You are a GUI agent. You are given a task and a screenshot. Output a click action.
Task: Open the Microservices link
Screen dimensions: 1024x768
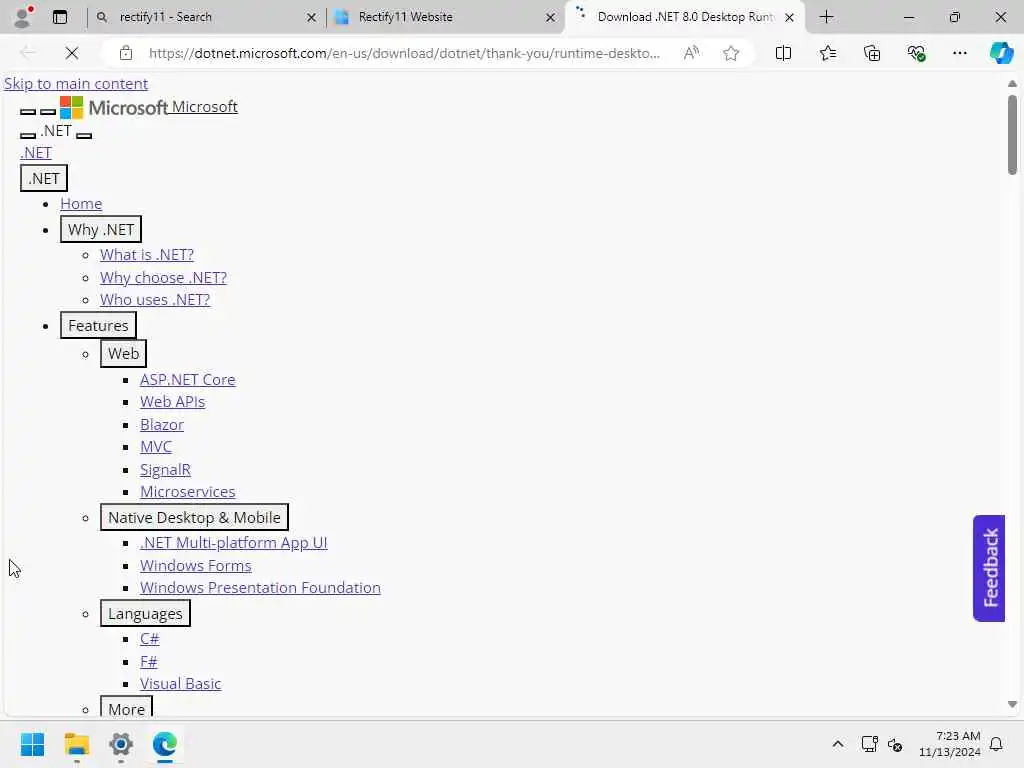pos(187,492)
